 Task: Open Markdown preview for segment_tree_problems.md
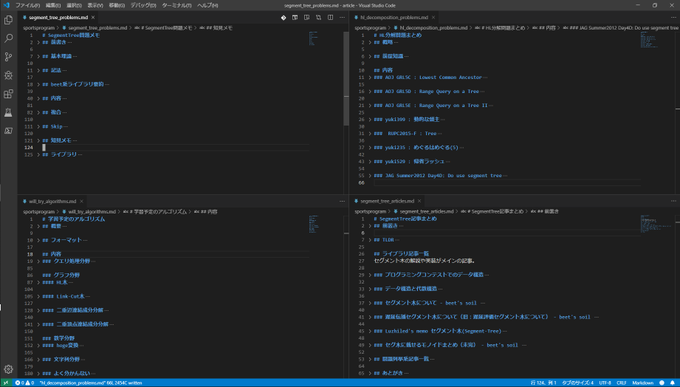click(x=295, y=18)
